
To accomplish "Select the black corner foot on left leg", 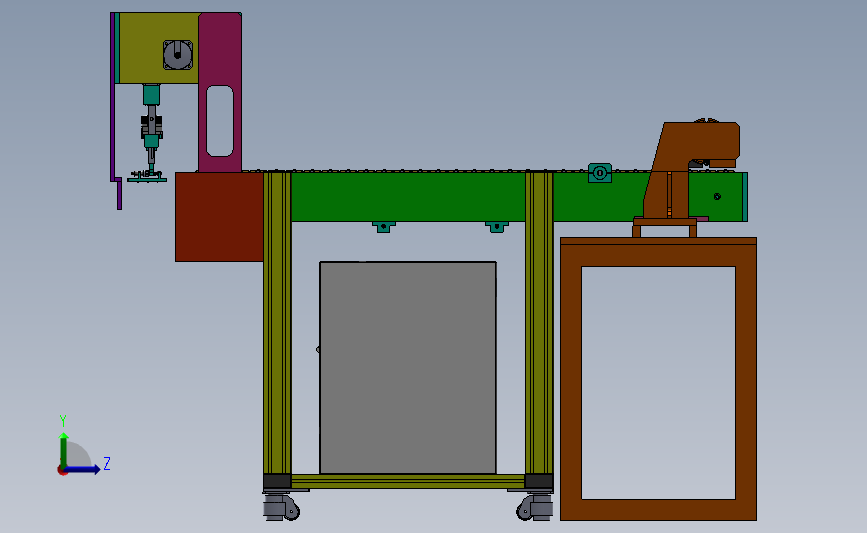I will tap(277, 482).
